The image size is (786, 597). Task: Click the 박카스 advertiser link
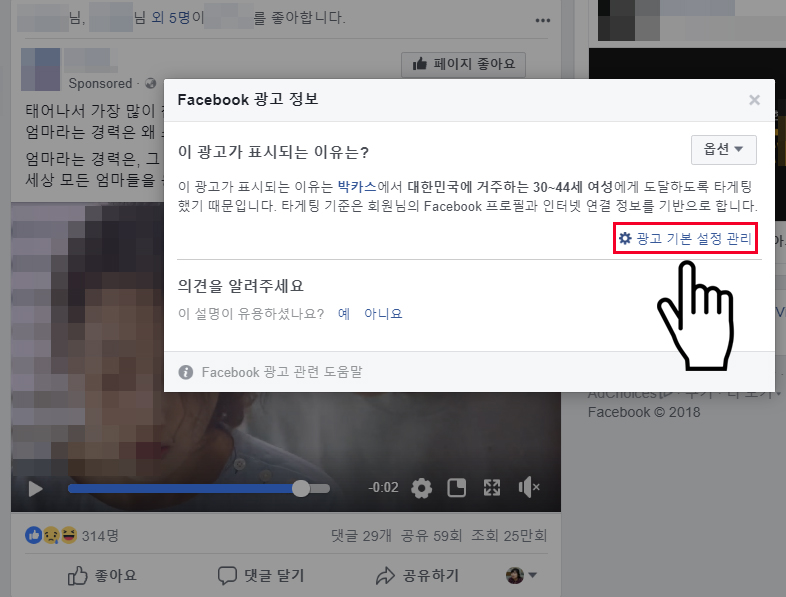click(356, 186)
